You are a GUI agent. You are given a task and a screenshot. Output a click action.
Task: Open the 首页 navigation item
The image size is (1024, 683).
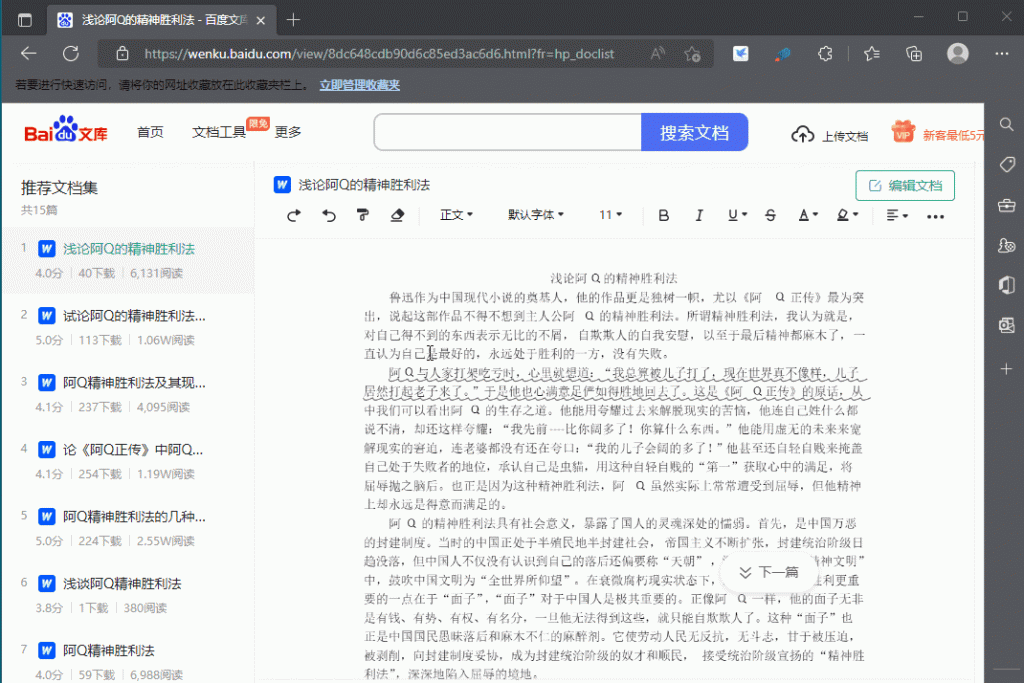point(150,132)
